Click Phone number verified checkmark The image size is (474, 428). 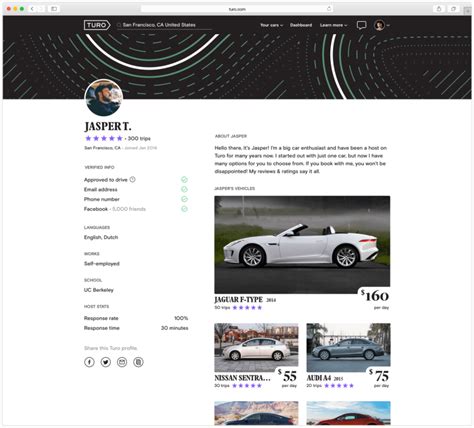coord(184,199)
